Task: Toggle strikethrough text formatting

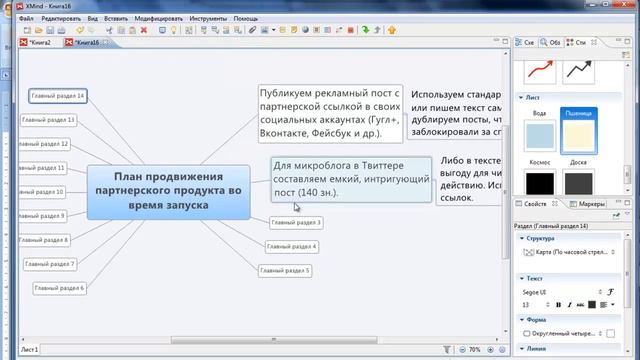Action: (x=580, y=305)
